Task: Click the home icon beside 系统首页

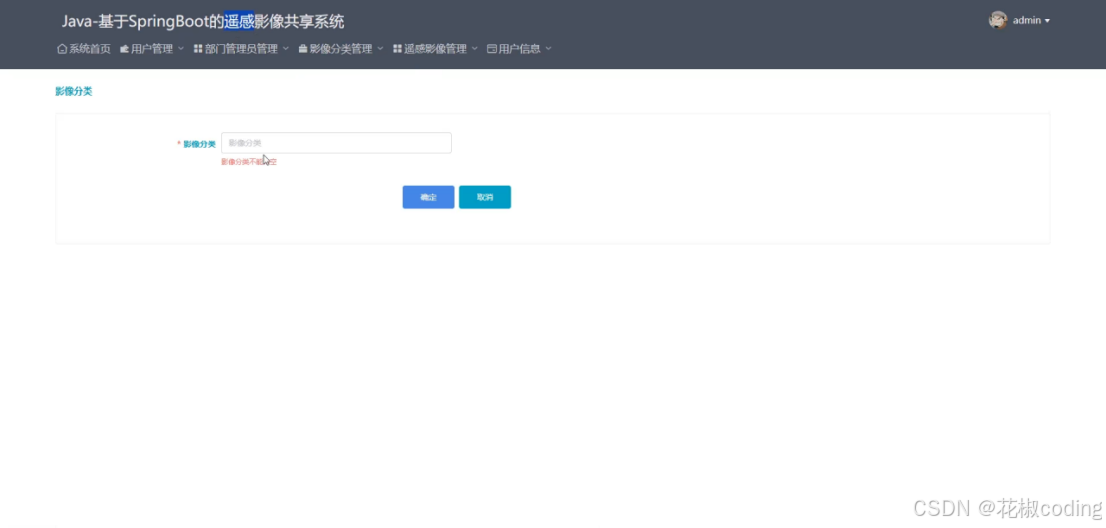Action: tap(62, 49)
